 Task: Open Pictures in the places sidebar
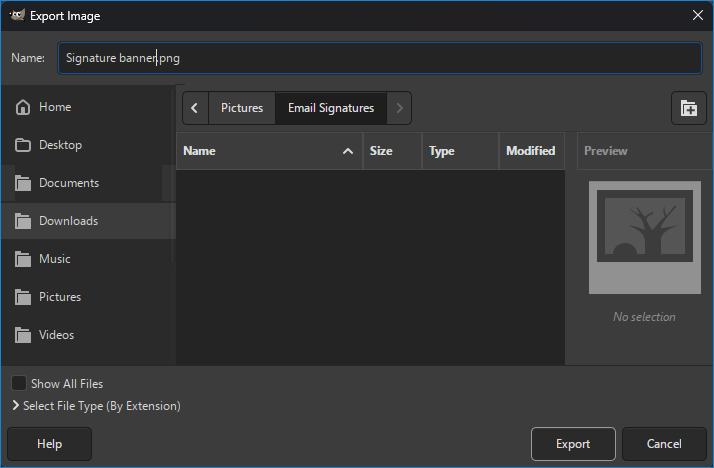[x=88, y=297]
